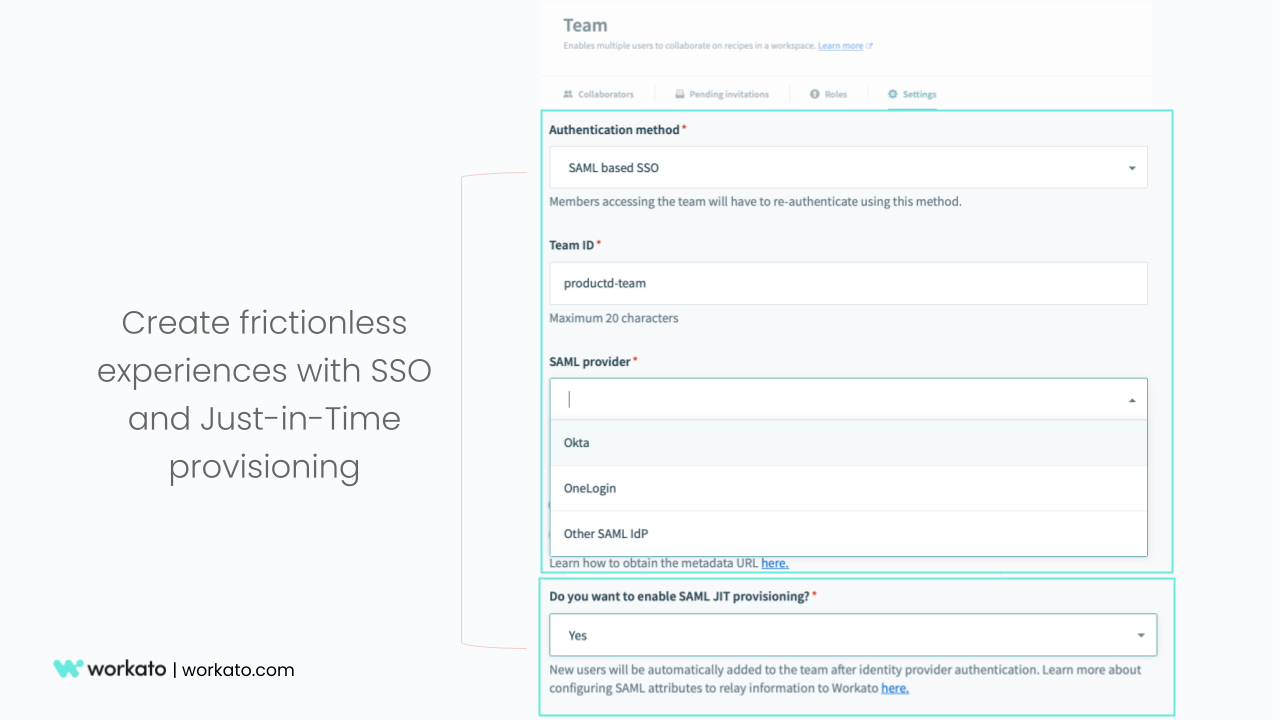Choose OneLogin as SAML provider
This screenshot has width=1280, height=720.
click(x=848, y=488)
